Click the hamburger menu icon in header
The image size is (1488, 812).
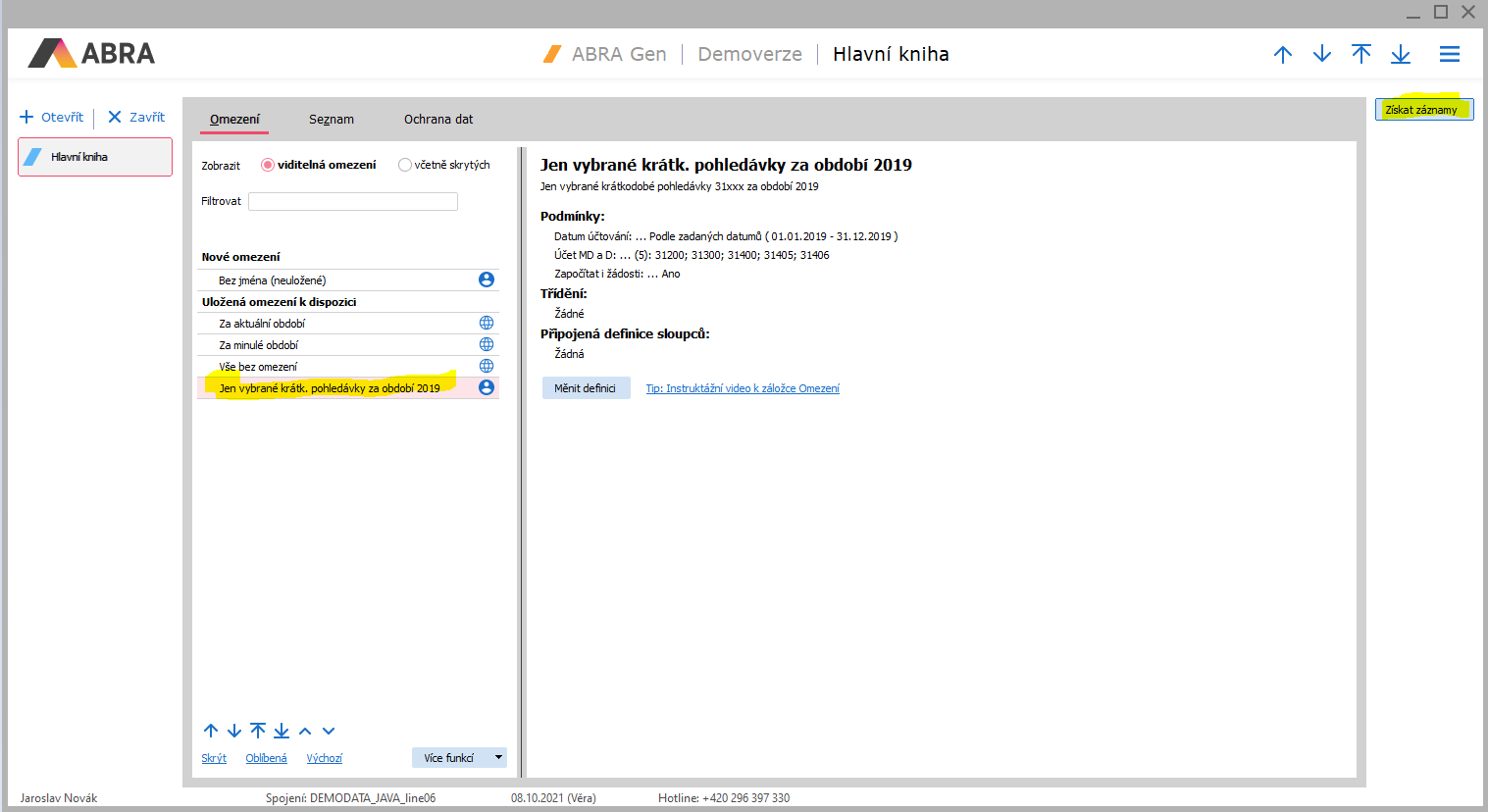(x=1449, y=55)
